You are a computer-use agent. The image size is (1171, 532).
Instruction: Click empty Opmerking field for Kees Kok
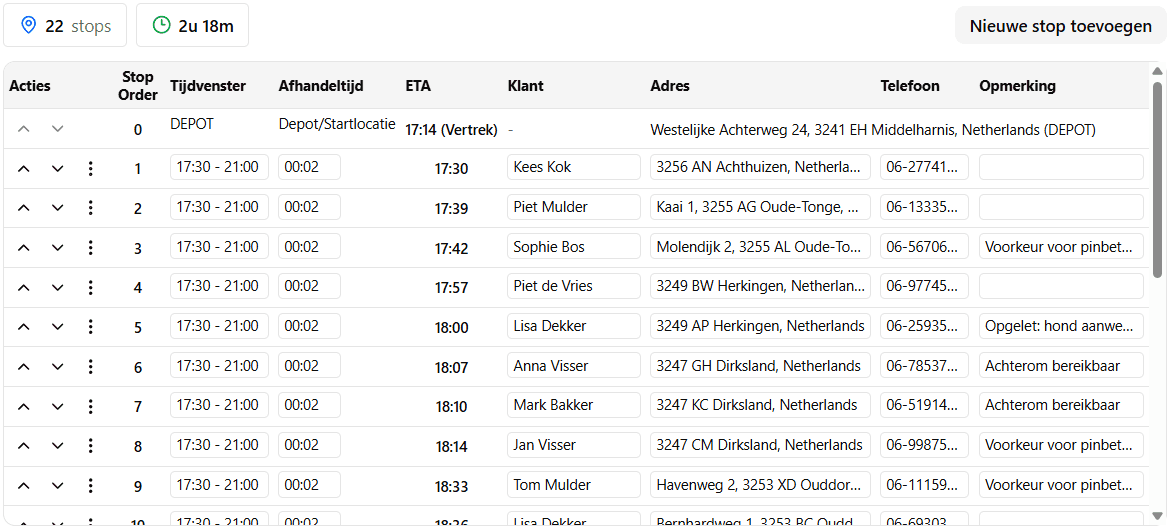[x=1061, y=167]
